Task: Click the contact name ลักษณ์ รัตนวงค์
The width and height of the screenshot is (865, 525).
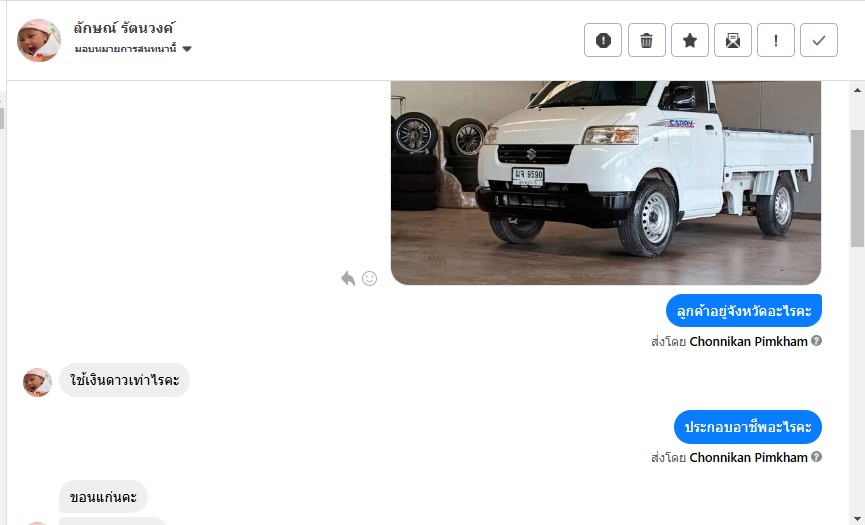Action: pos(124,28)
